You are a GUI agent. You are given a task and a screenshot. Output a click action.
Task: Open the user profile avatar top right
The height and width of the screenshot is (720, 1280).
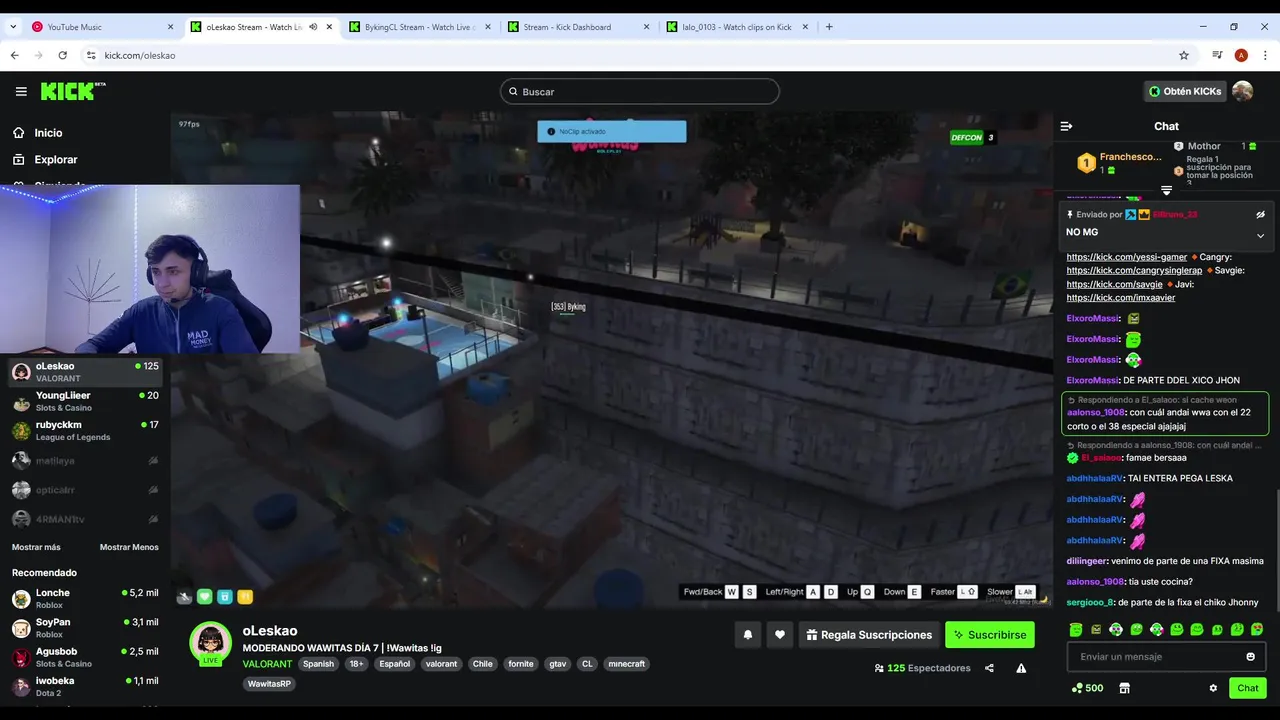[x=1242, y=91]
